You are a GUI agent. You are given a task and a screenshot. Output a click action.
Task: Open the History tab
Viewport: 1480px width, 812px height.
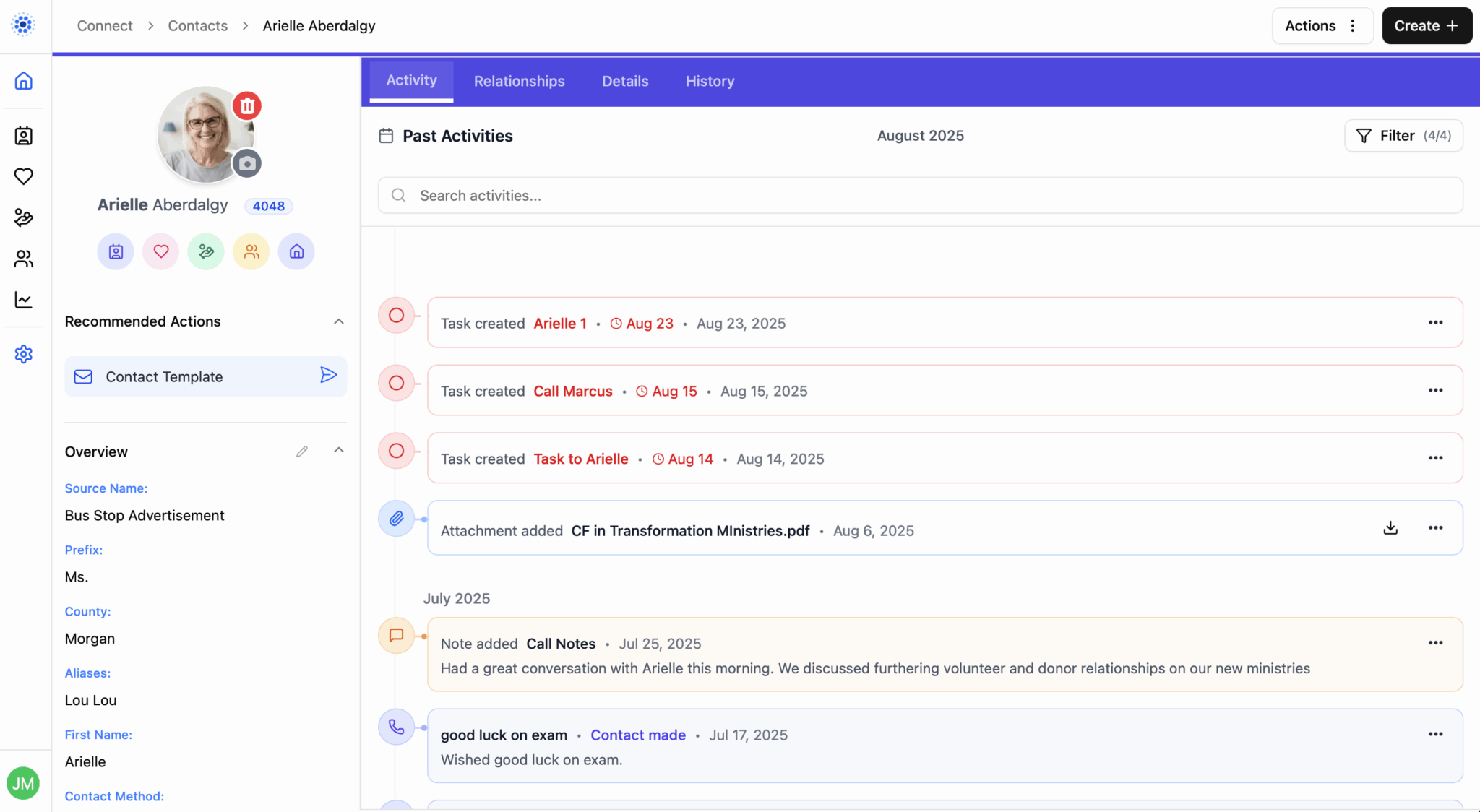[710, 82]
